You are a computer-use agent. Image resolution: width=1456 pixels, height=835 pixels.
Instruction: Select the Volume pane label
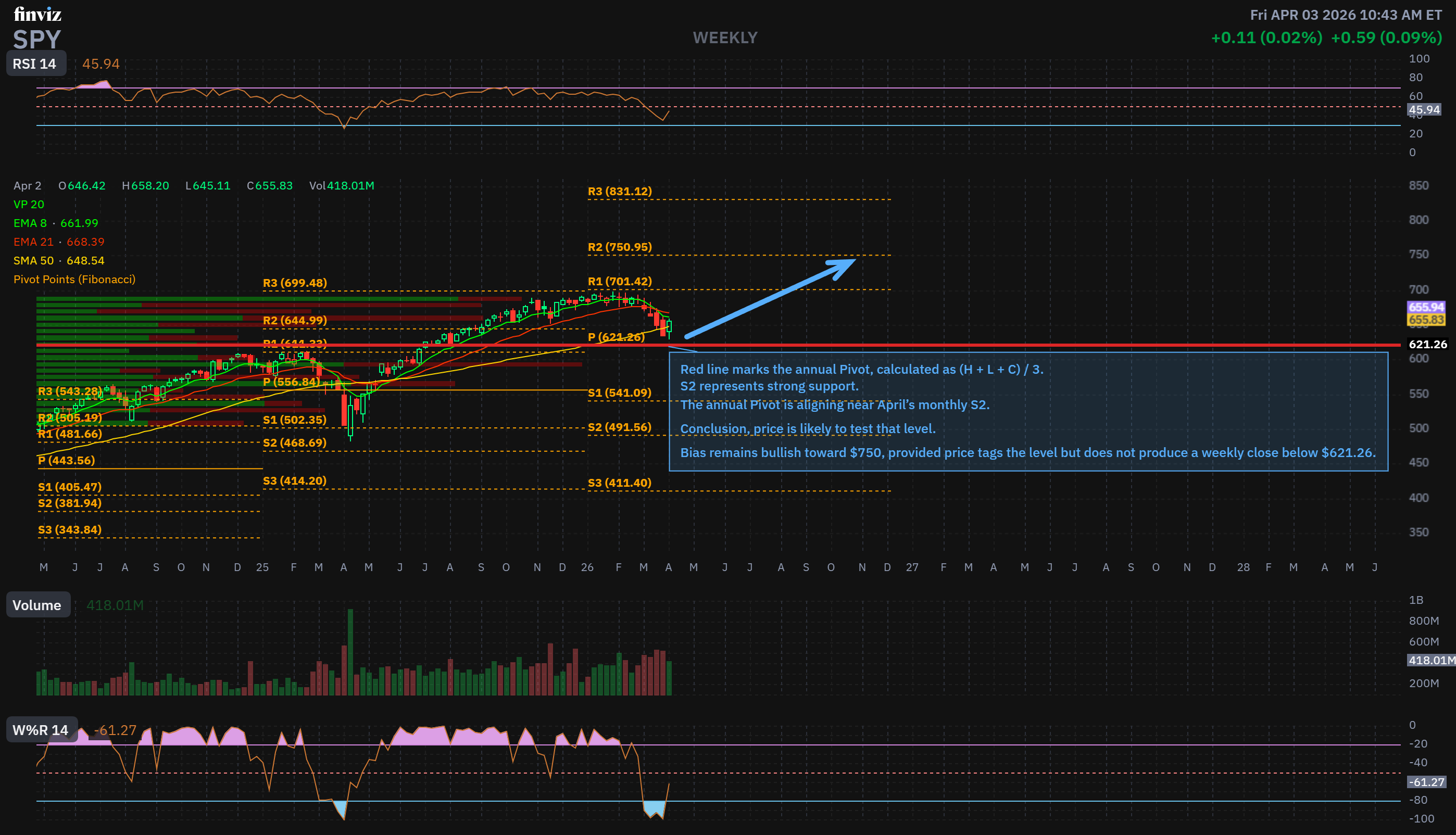[x=37, y=605]
